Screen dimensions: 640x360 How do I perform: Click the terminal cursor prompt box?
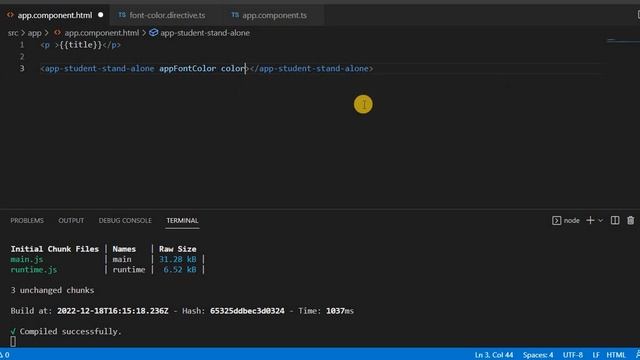(13, 341)
